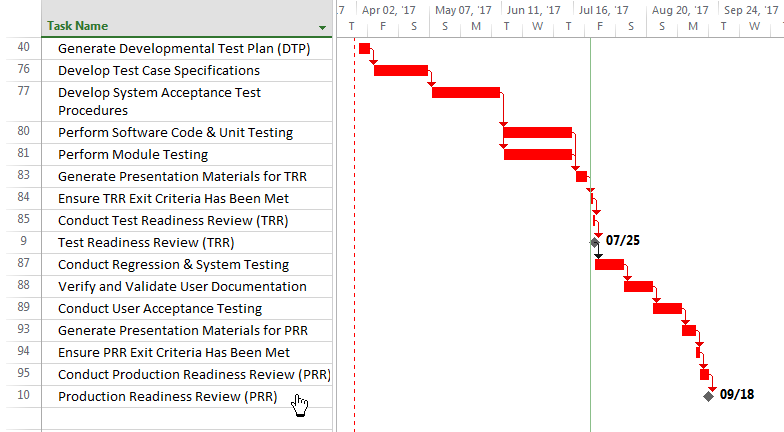Open the Task Name column filter dropdown
Viewport: 784px width, 432px height.
(x=322, y=28)
